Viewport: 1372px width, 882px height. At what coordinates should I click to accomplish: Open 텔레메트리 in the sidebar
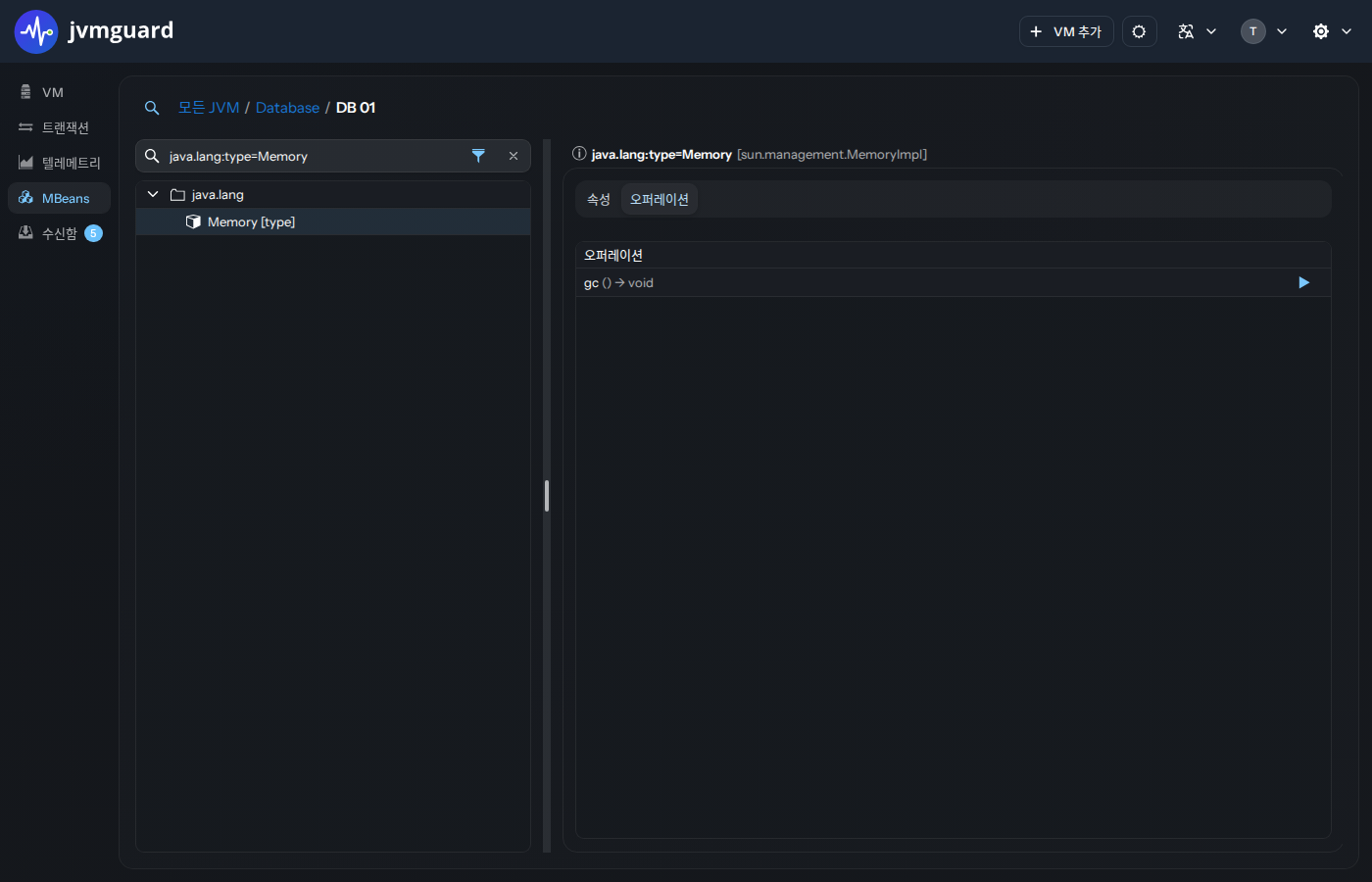[x=59, y=163]
